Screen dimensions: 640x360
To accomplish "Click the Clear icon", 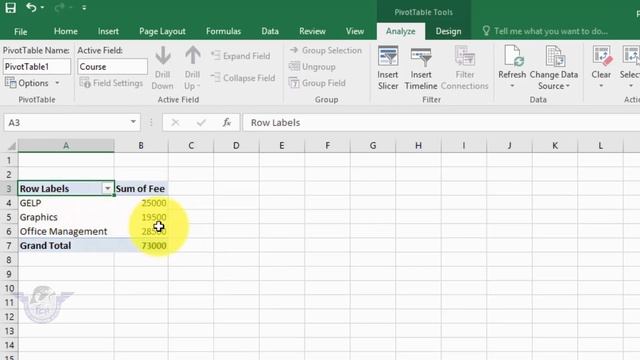I will coord(602,56).
